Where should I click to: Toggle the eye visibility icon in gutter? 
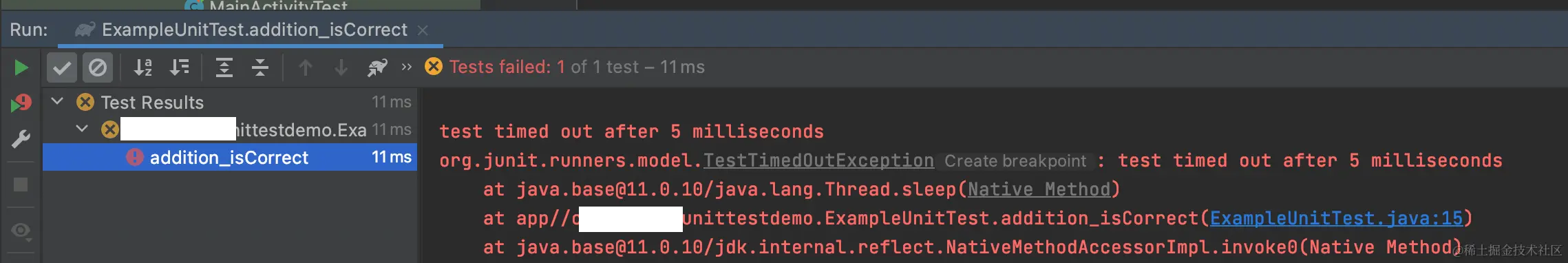[x=21, y=230]
